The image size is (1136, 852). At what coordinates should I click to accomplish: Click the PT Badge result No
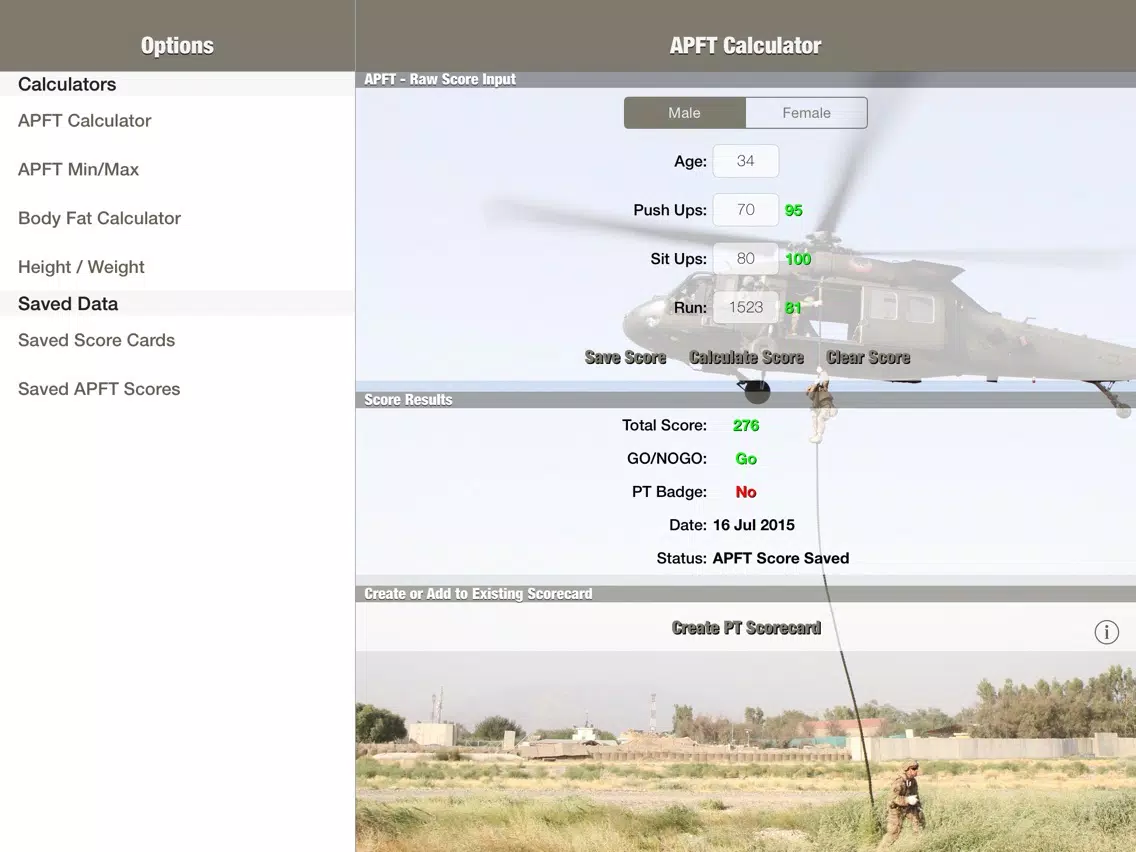(x=746, y=492)
